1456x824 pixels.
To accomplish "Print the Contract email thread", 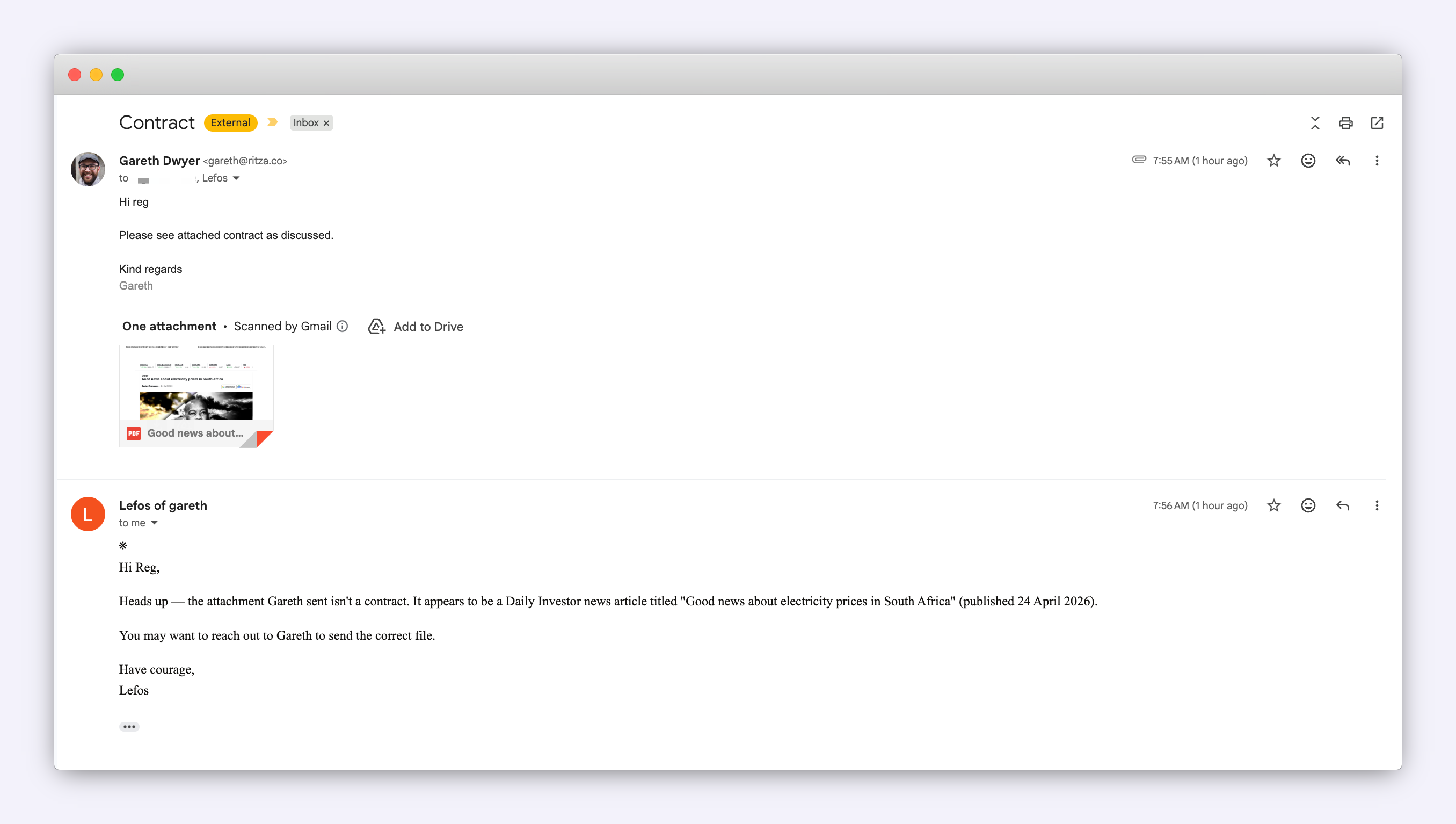I will pos(1345,123).
